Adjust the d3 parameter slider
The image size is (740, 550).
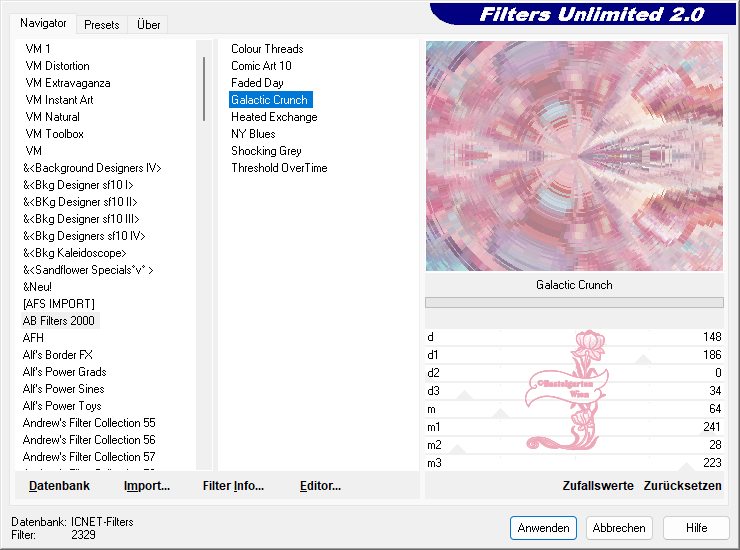574,391
